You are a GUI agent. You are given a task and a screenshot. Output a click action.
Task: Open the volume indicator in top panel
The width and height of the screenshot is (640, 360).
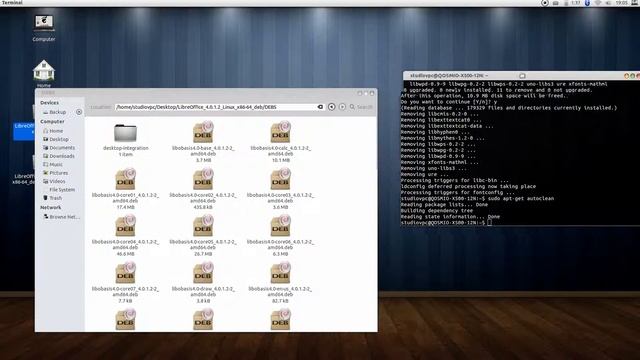coord(608,3)
